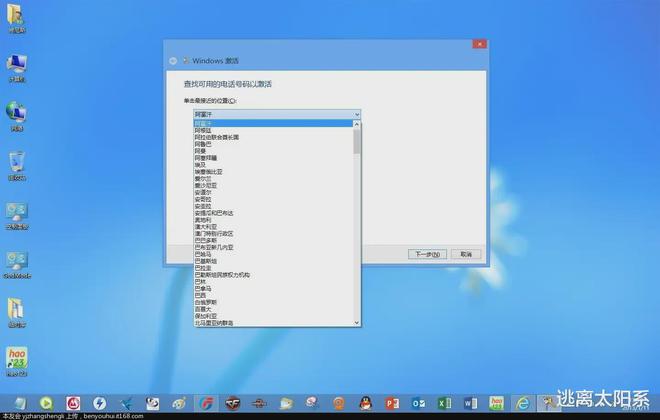Screen dimensions: 660x420
Task: Click the panda icon in the taskbar
Action: point(152,404)
